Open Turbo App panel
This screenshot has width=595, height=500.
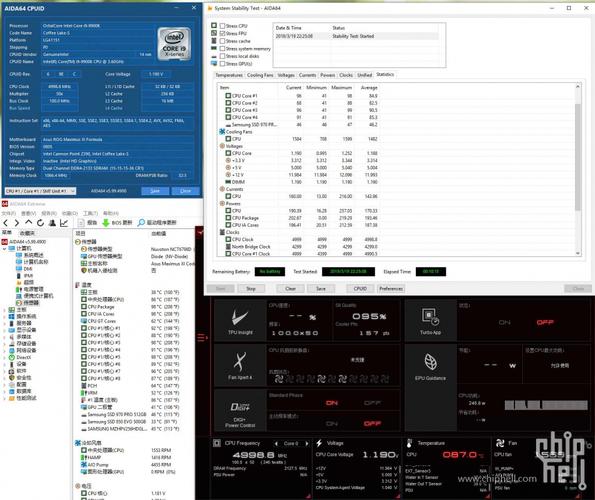pos(430,321)
